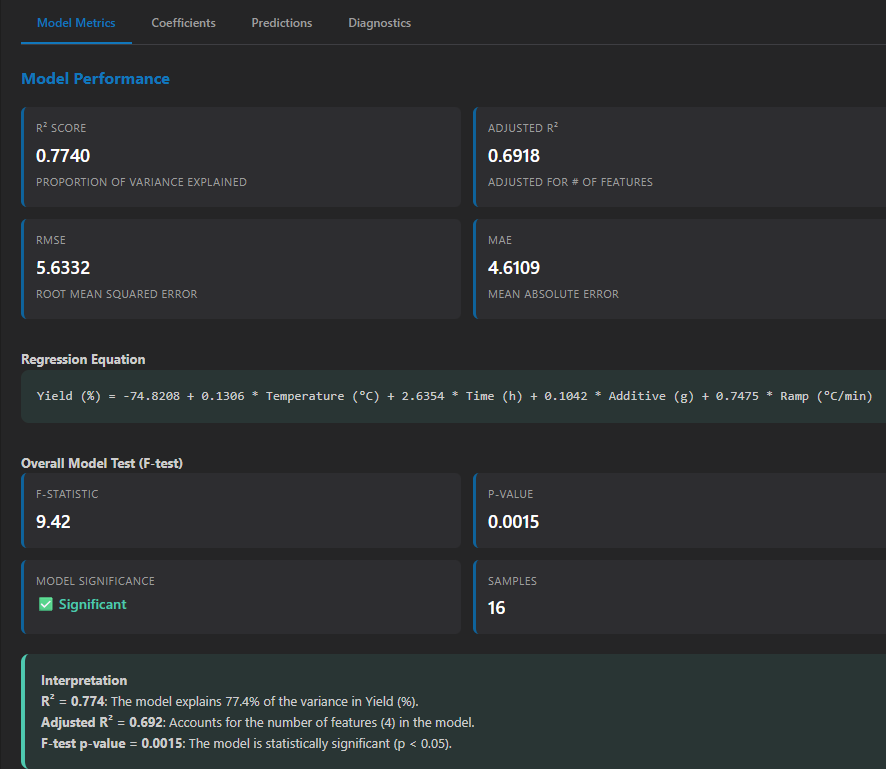Click the MAE value 4.6109

(514, 268)
